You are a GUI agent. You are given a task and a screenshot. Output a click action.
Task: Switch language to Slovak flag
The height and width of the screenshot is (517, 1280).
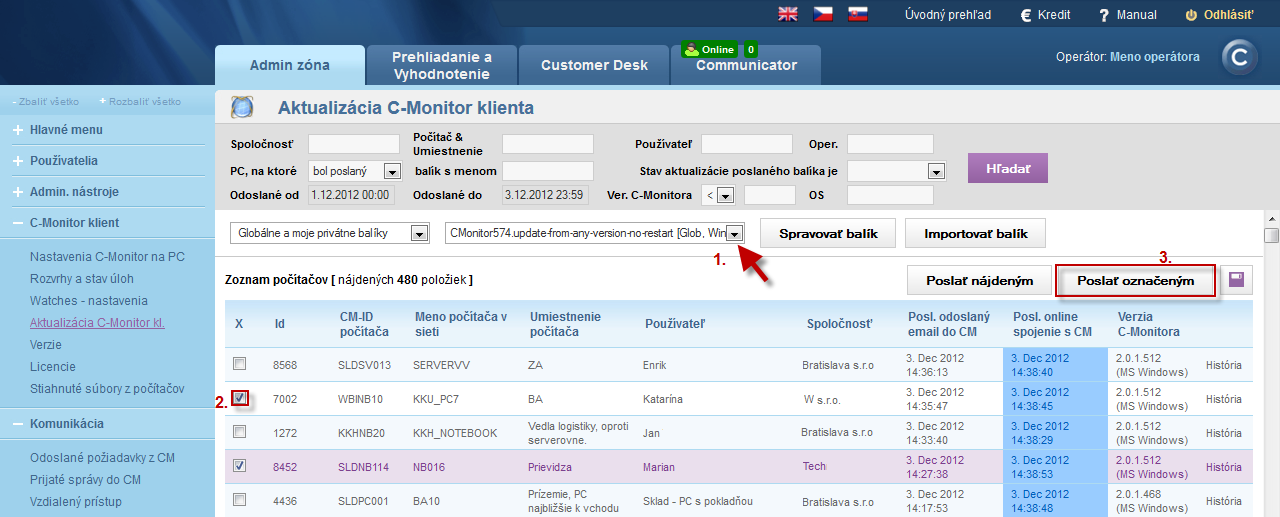coord(857,14)
